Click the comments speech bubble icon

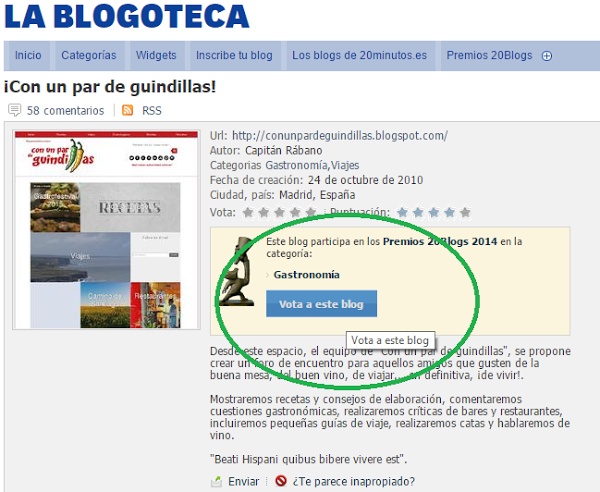coord(14,110)
